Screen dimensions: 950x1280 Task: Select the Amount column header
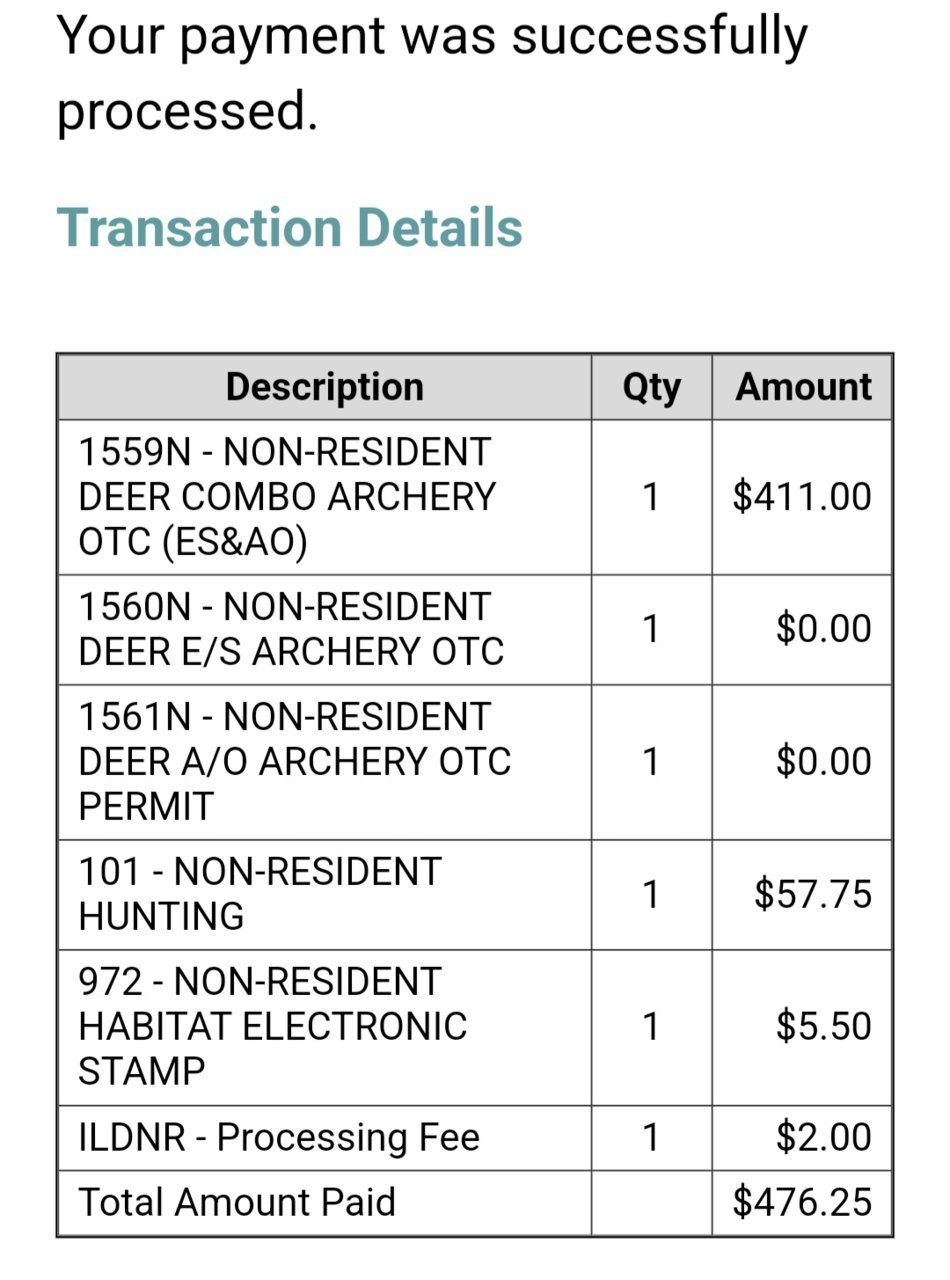803,387
